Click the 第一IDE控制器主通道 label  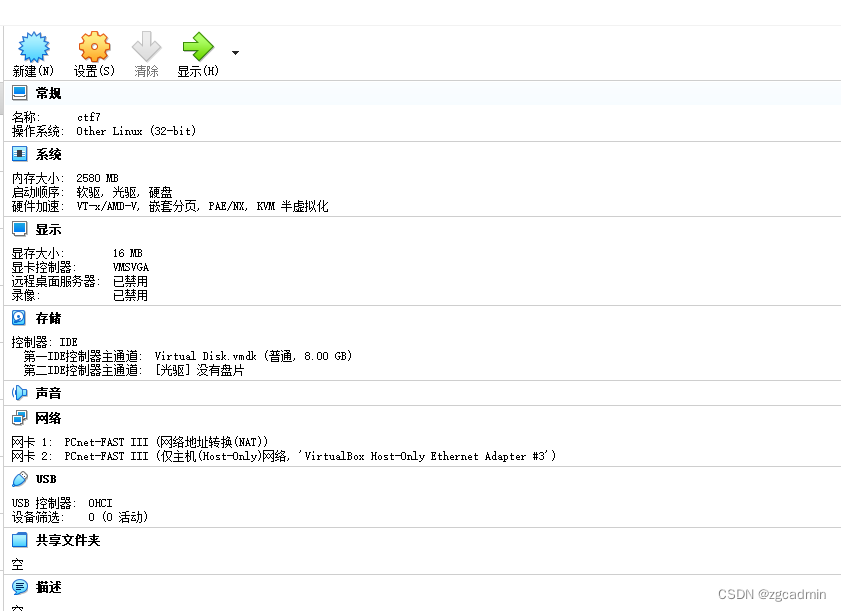pos(83,356)
